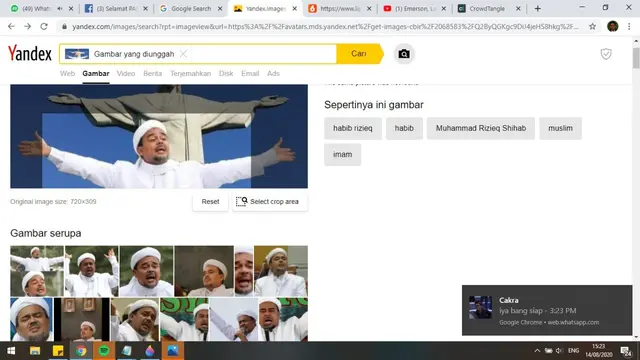640x360 pixels.
Task: Open the Windows Start menu
Action: tap(11, 351)
